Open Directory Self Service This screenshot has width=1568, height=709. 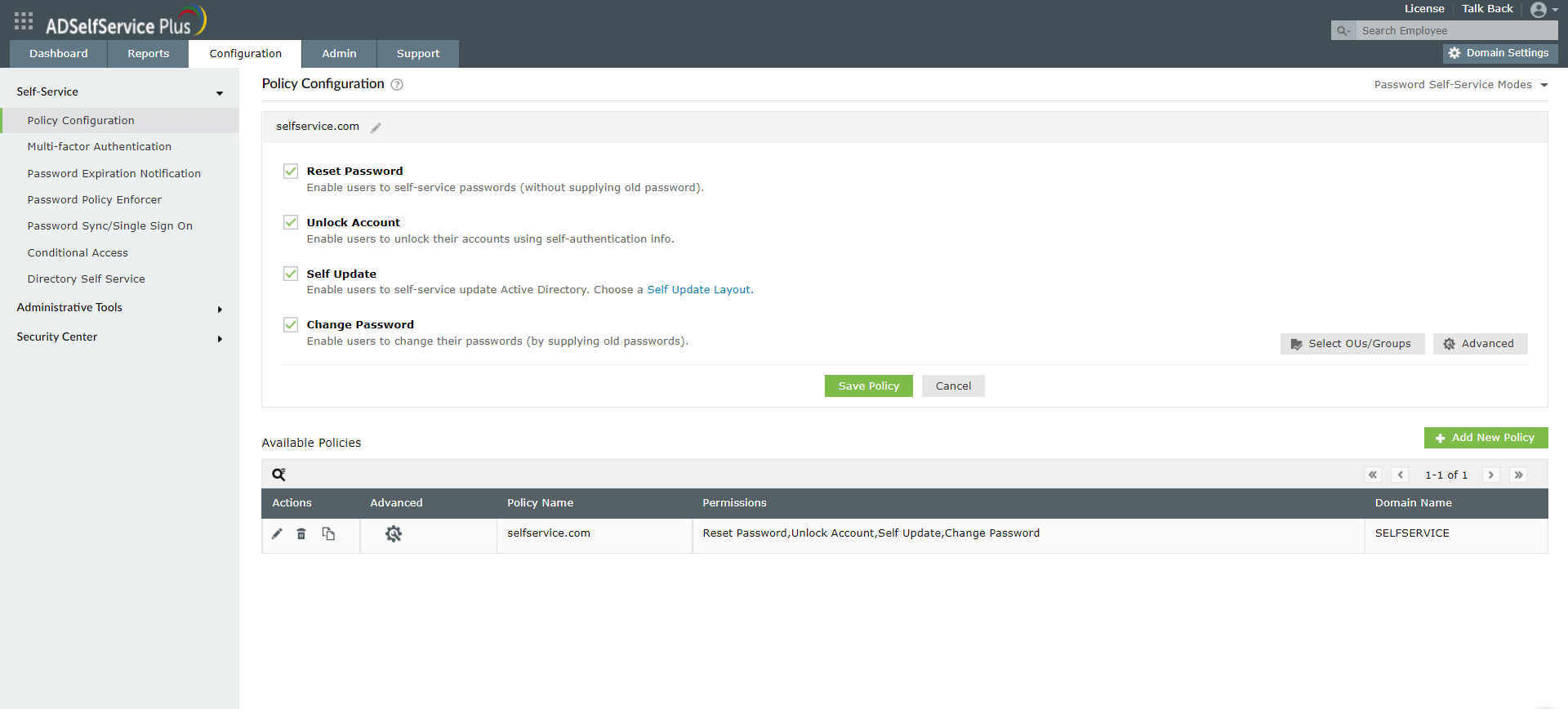click(x=87, y=279)
